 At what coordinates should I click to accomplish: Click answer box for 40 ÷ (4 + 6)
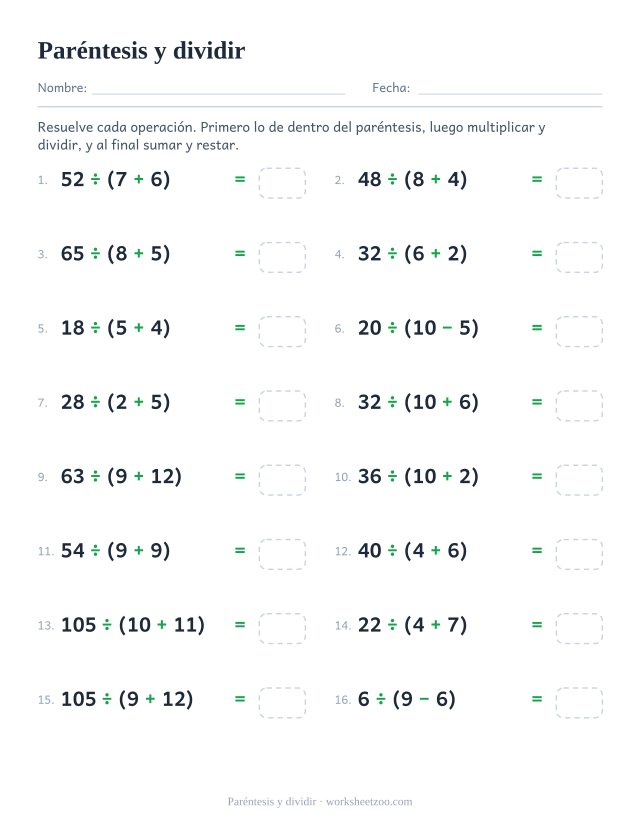(x=579, y=554)
